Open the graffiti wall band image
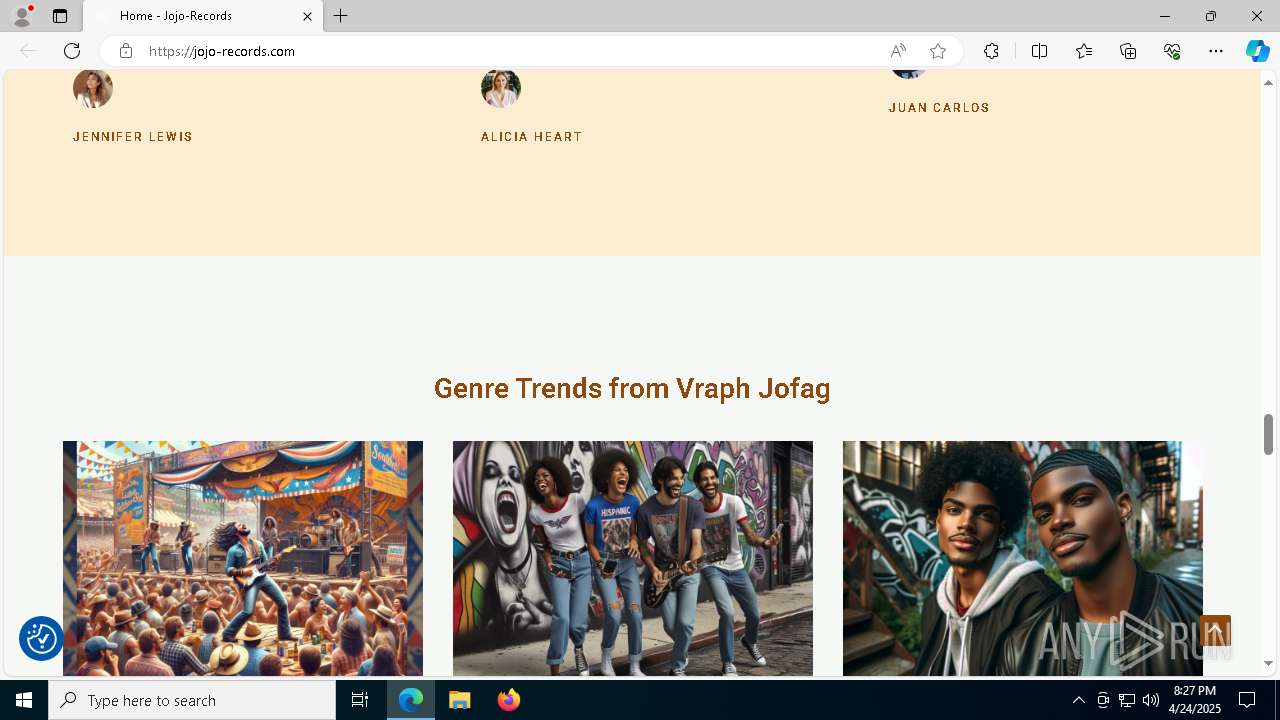This screenshot has height=720, width=1280. (633, 558)
